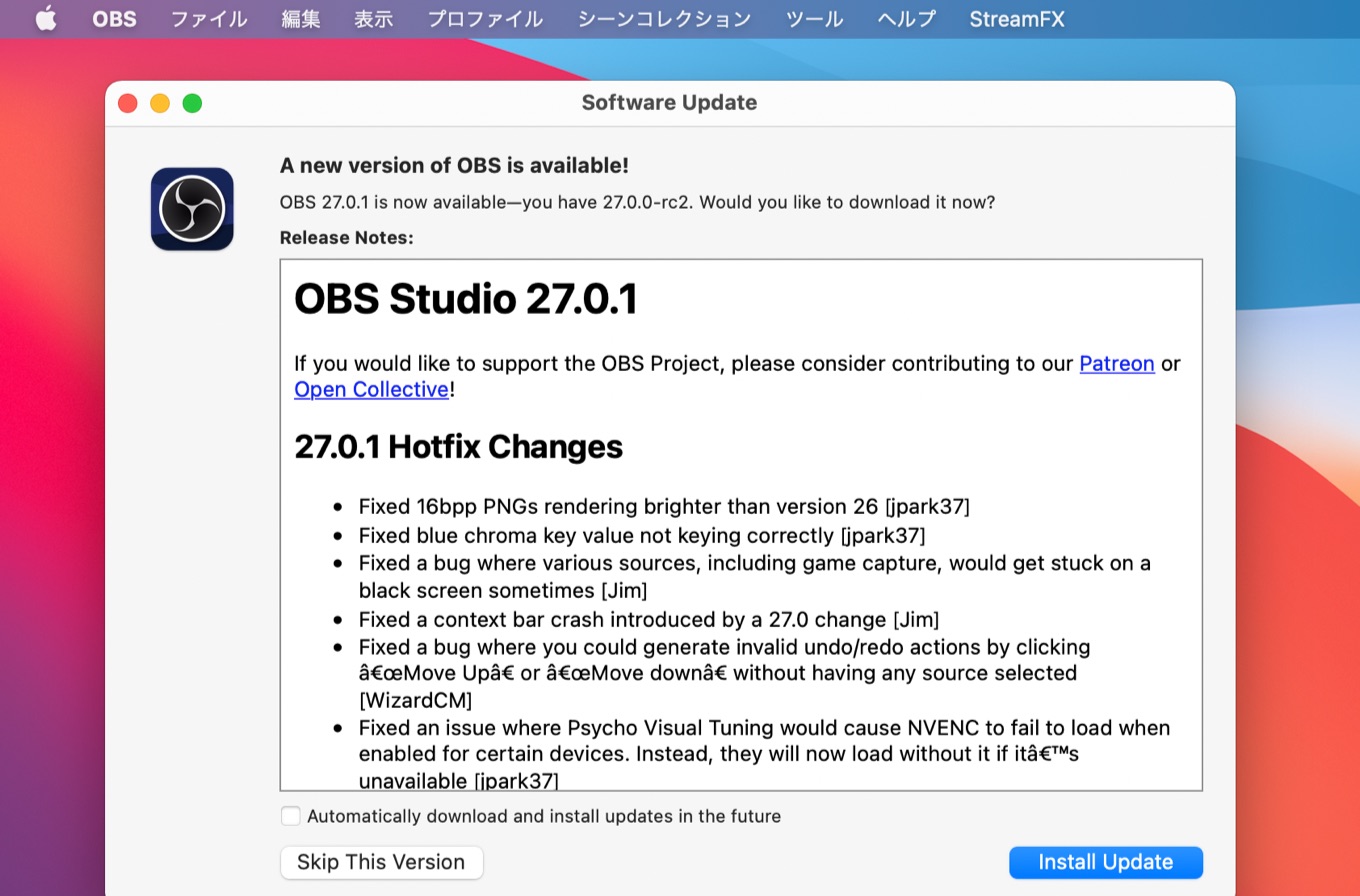Click the Release Notes label

(346, 238)
